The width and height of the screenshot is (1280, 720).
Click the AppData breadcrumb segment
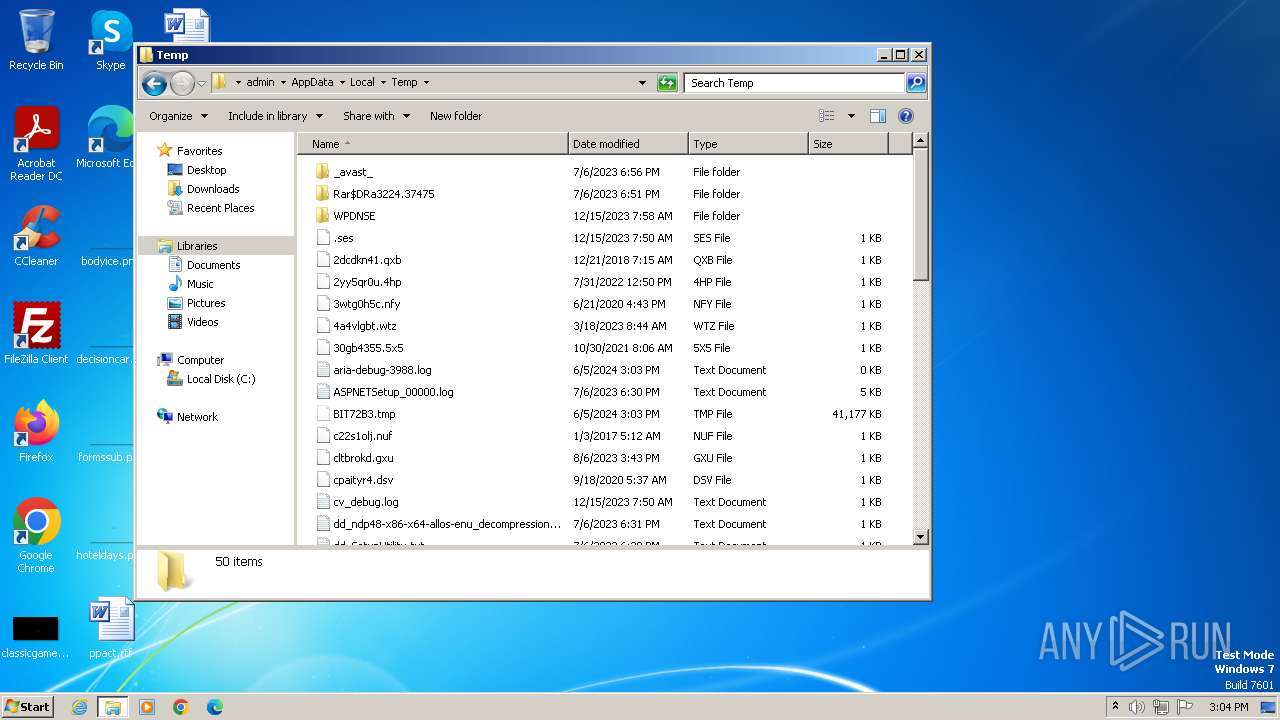point(312,83)
